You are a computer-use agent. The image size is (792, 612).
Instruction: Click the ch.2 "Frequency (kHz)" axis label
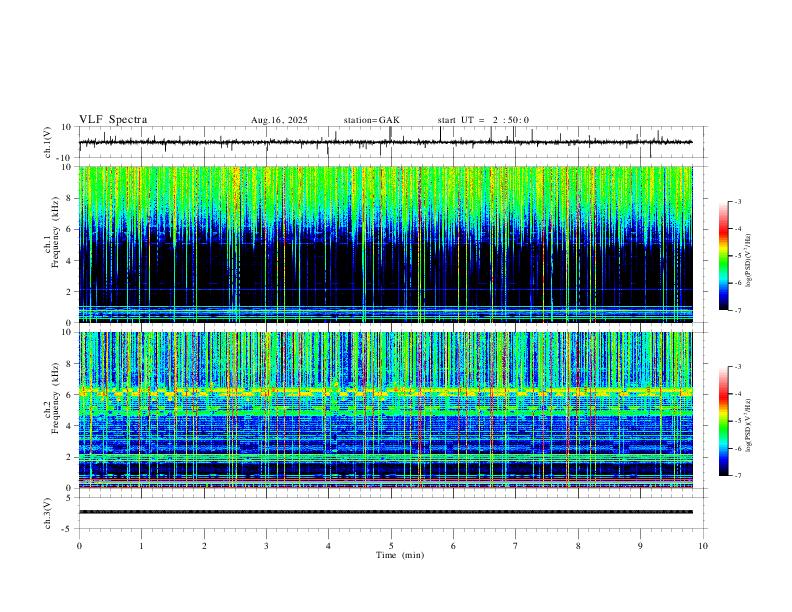(x=55, y=397)
